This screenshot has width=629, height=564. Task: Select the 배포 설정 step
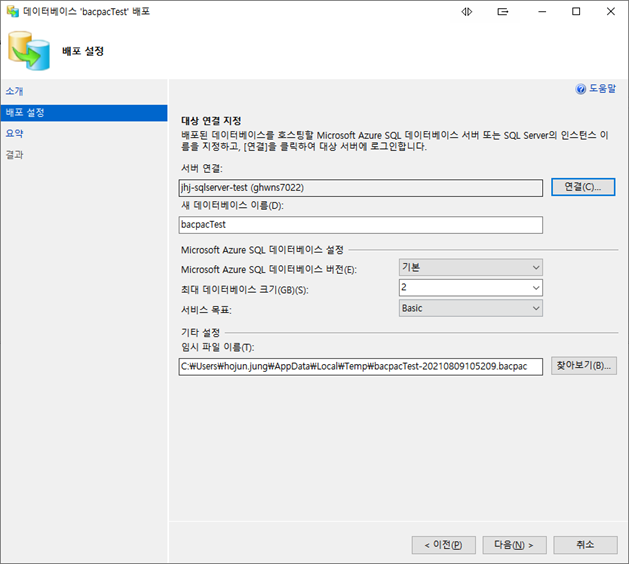(84, 113)
